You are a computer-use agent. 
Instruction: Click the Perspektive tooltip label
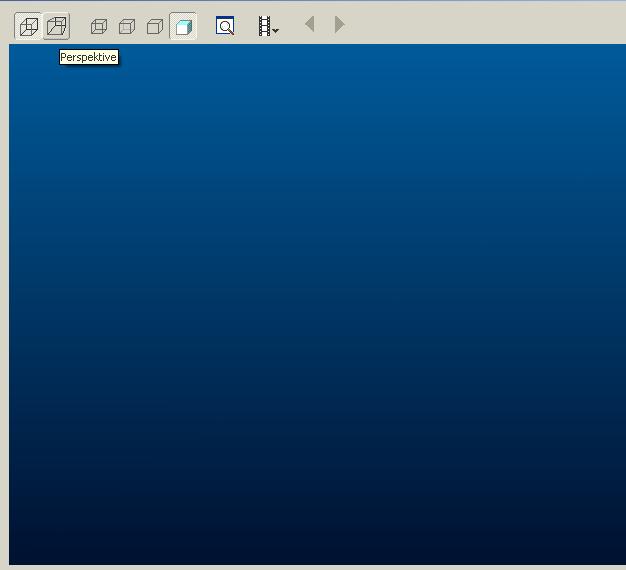pyautogui.click(x=89, y=57)
